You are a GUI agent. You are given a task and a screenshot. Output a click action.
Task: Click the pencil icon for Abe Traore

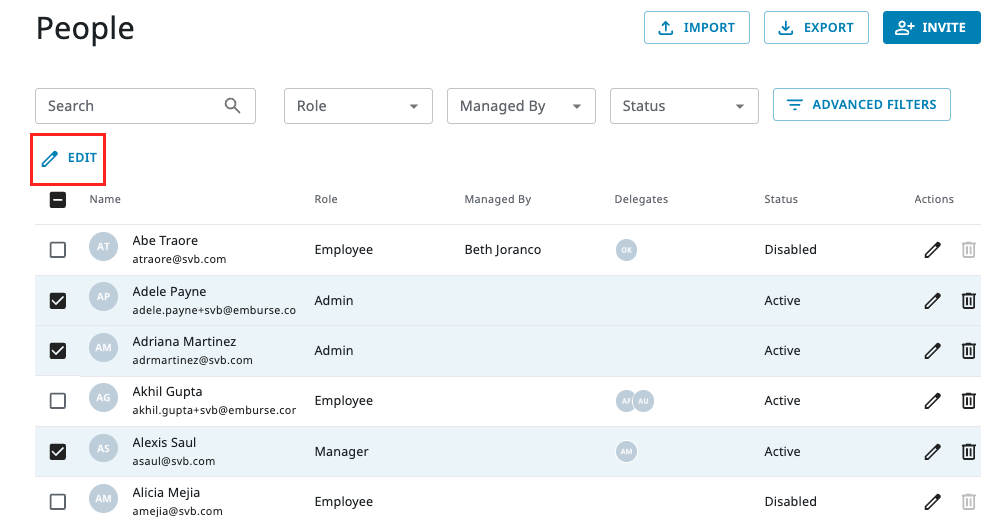coord(932,250)
